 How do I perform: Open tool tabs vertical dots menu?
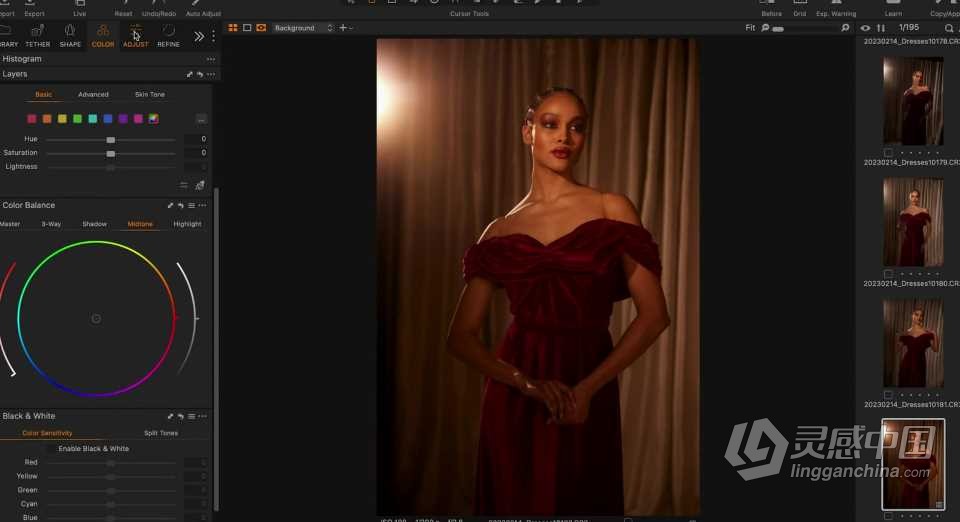pos(213,37)
